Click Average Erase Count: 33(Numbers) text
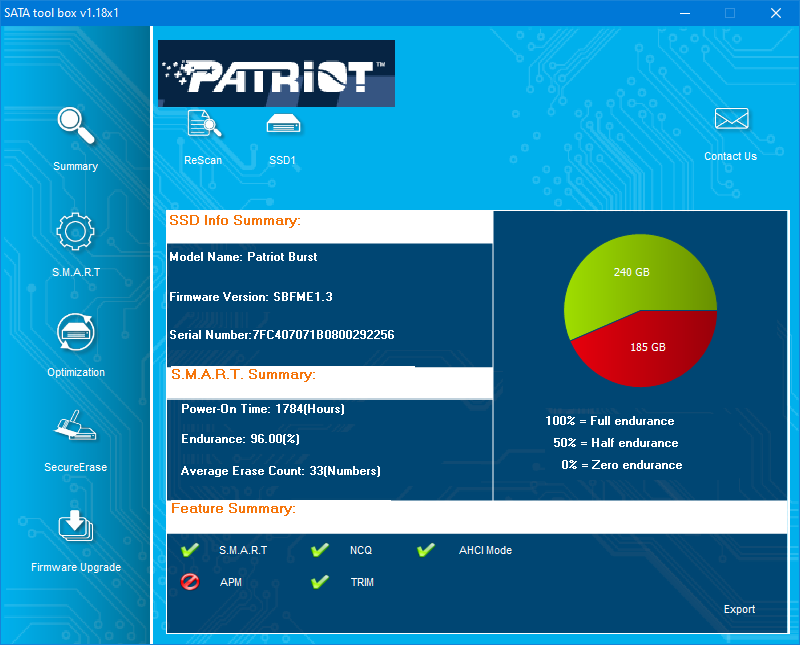 point(281,470)
